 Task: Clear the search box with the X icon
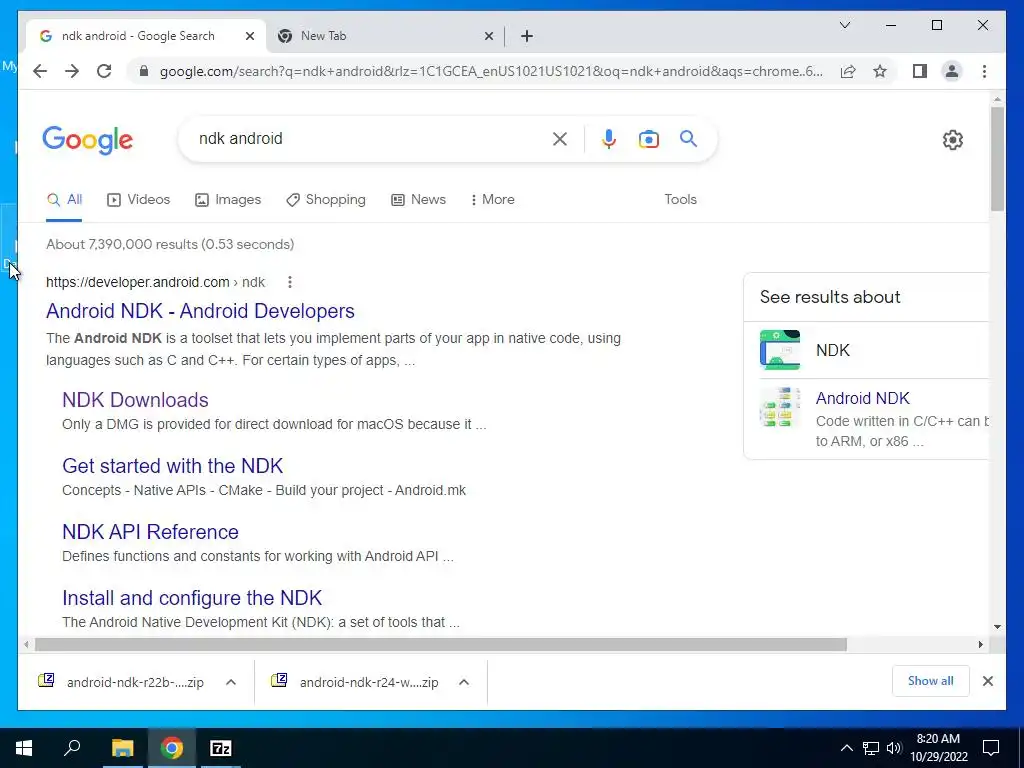[560, 138]
